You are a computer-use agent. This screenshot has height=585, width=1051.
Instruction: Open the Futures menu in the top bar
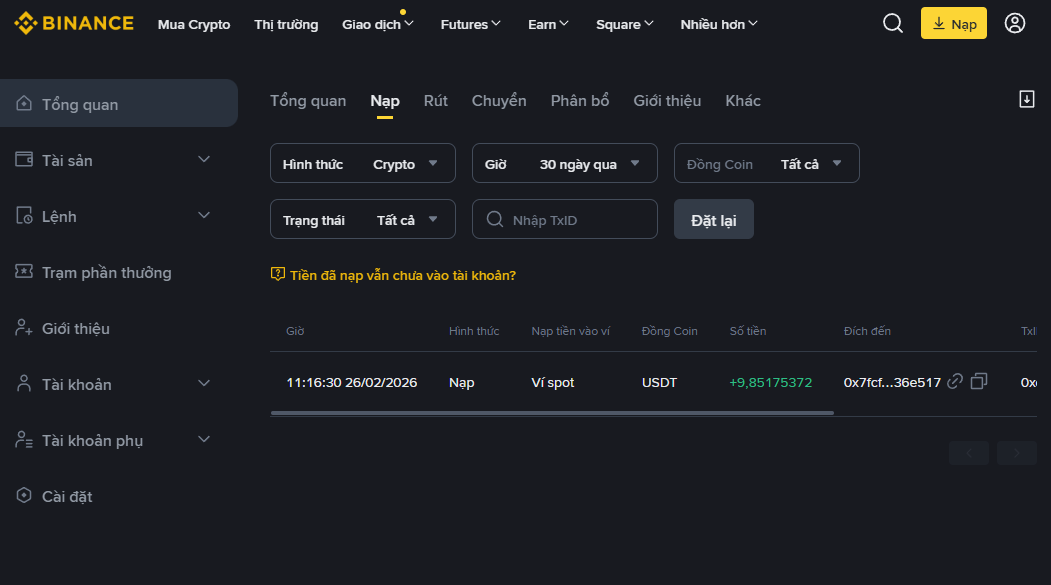pyautogui.click(x=470, y=23)
